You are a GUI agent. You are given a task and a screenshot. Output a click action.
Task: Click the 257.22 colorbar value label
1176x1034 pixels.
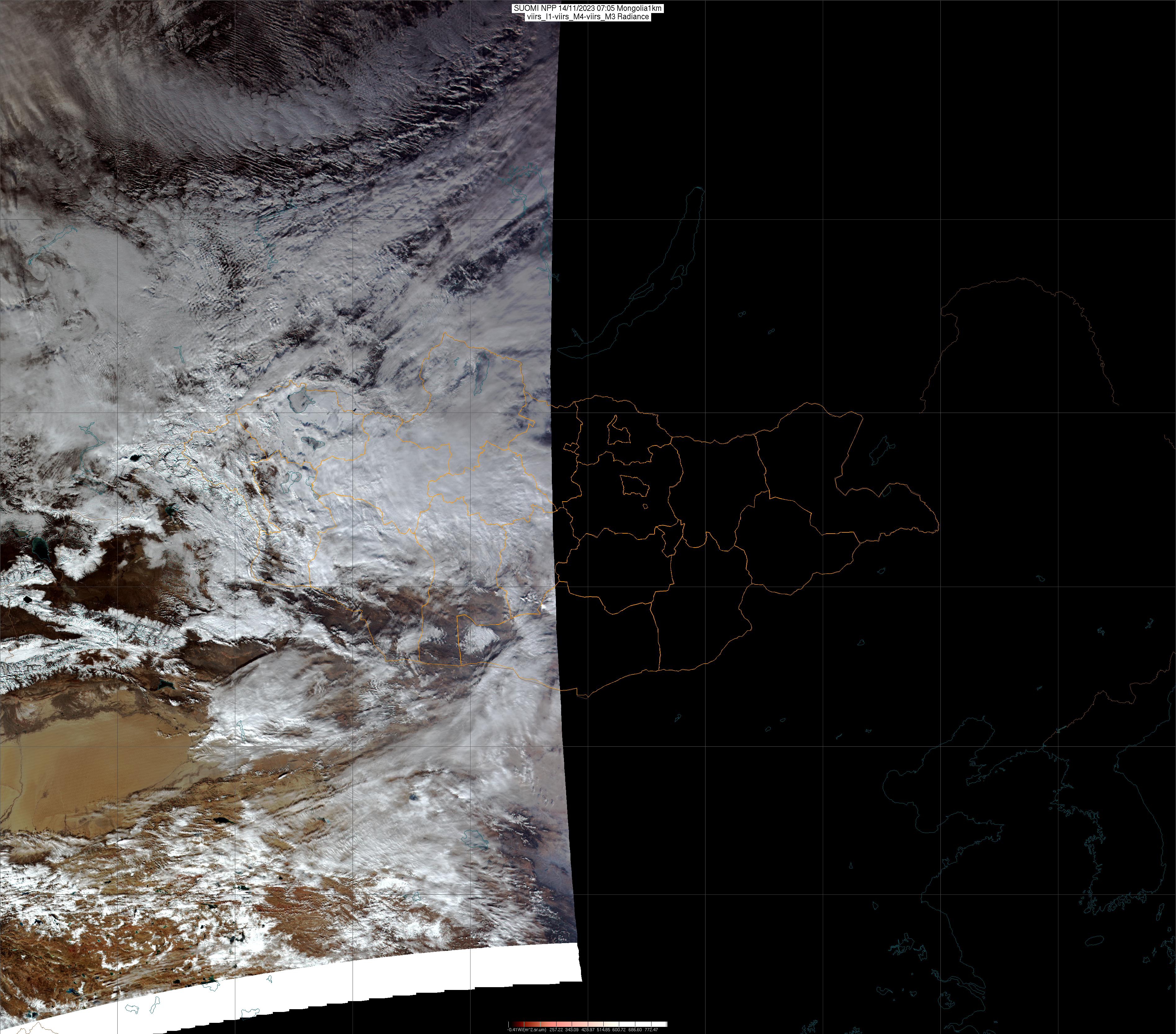click(556, 1029)
